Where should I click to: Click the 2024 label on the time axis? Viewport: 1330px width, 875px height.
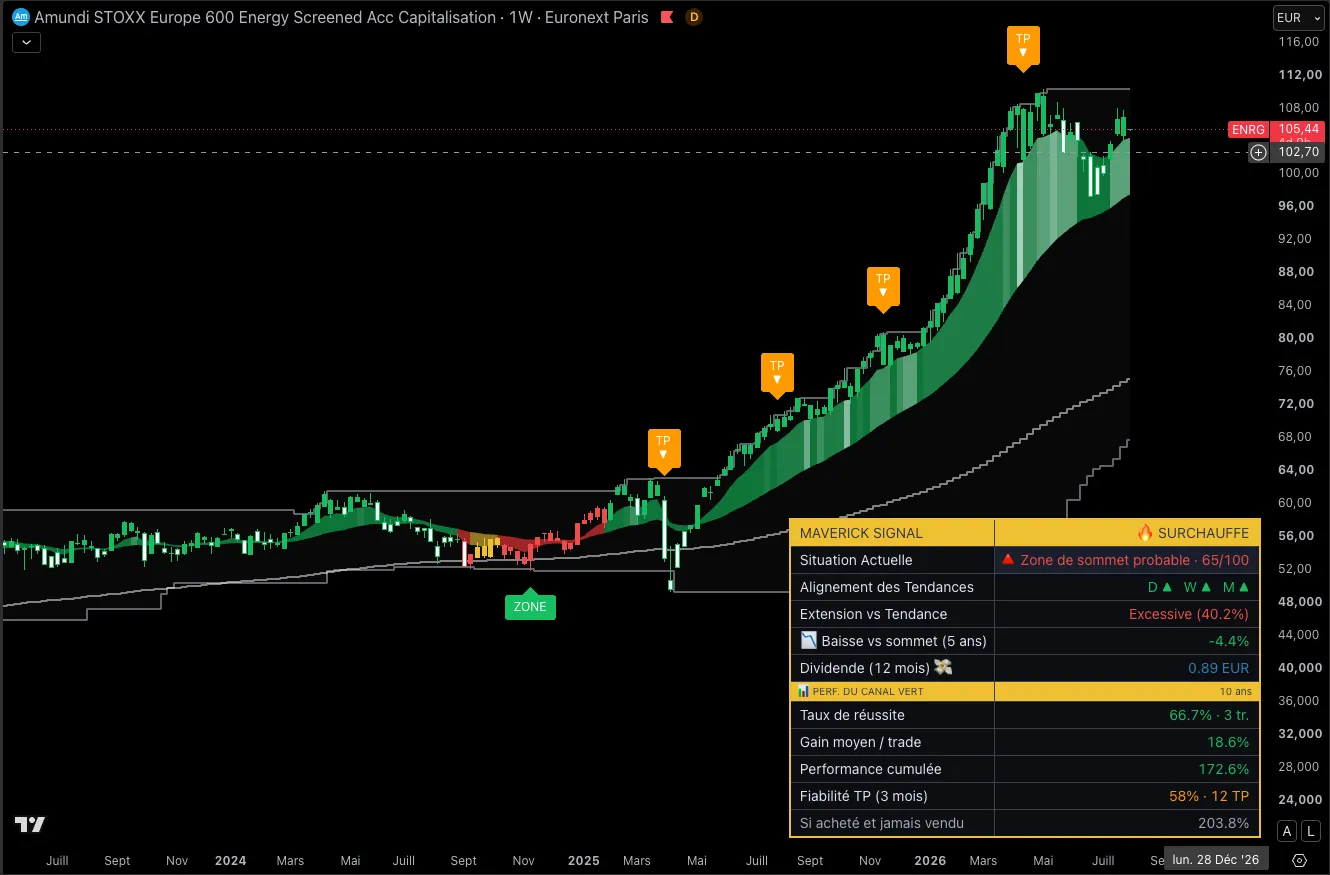click(230, 860)
